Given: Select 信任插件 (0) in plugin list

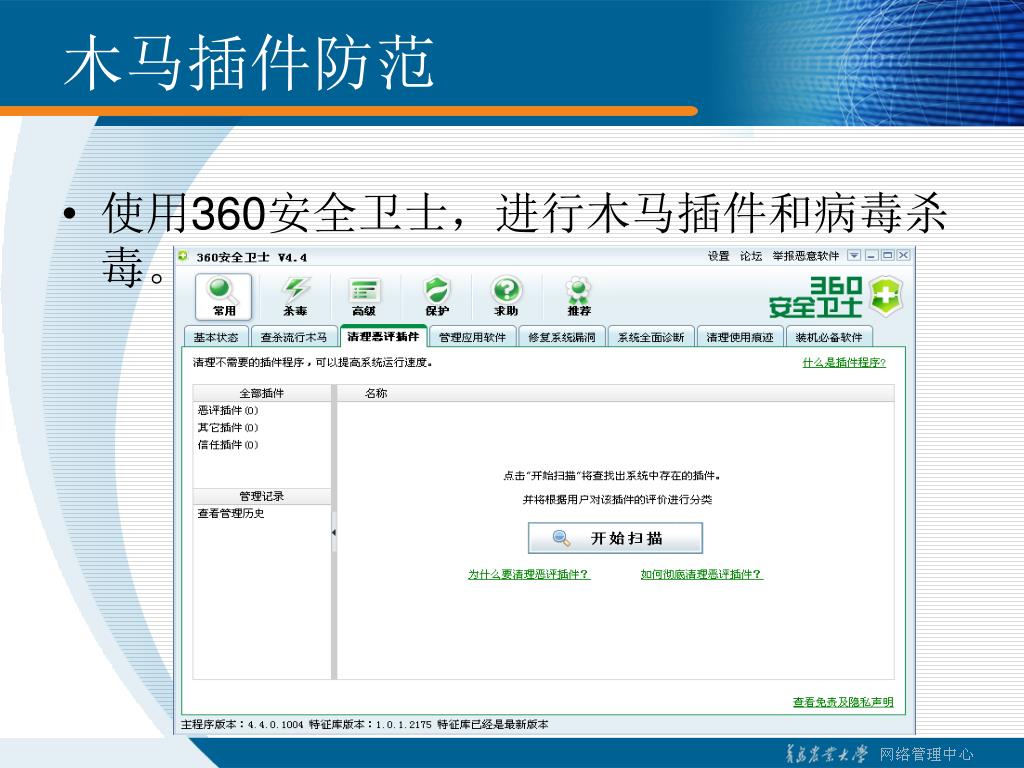Looking at the screenshot, I should pos(228,445).
